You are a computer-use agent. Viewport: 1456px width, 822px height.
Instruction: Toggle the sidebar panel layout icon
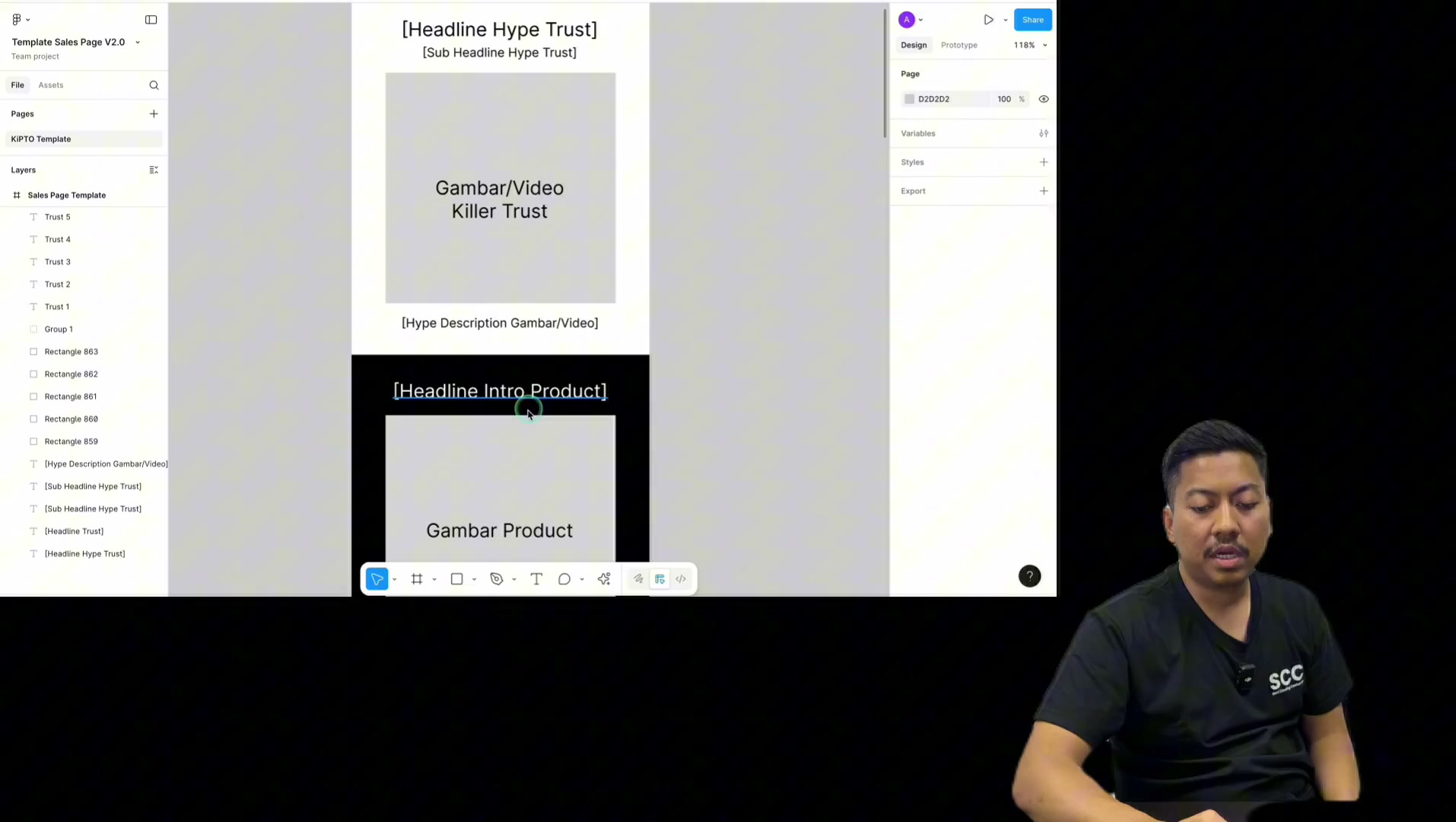pos(151,20)
